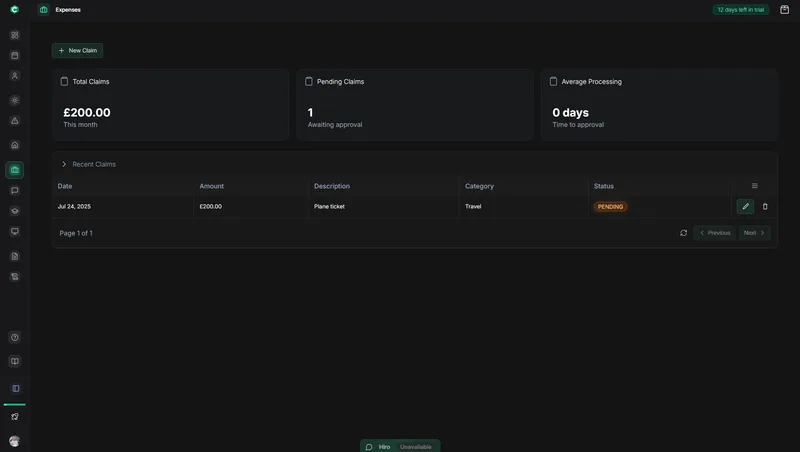
Task: Collapse the Recent Claims section
Action: click(64, 164)
